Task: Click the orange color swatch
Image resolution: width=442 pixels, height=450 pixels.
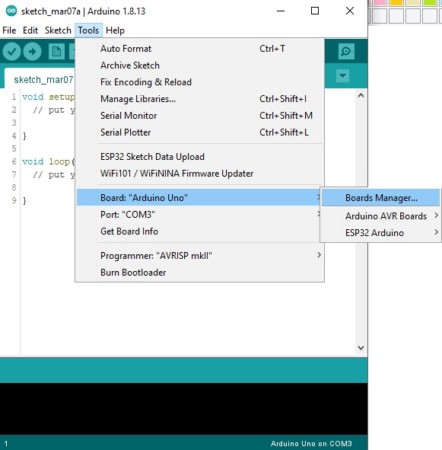Action: tap(396, 3)
